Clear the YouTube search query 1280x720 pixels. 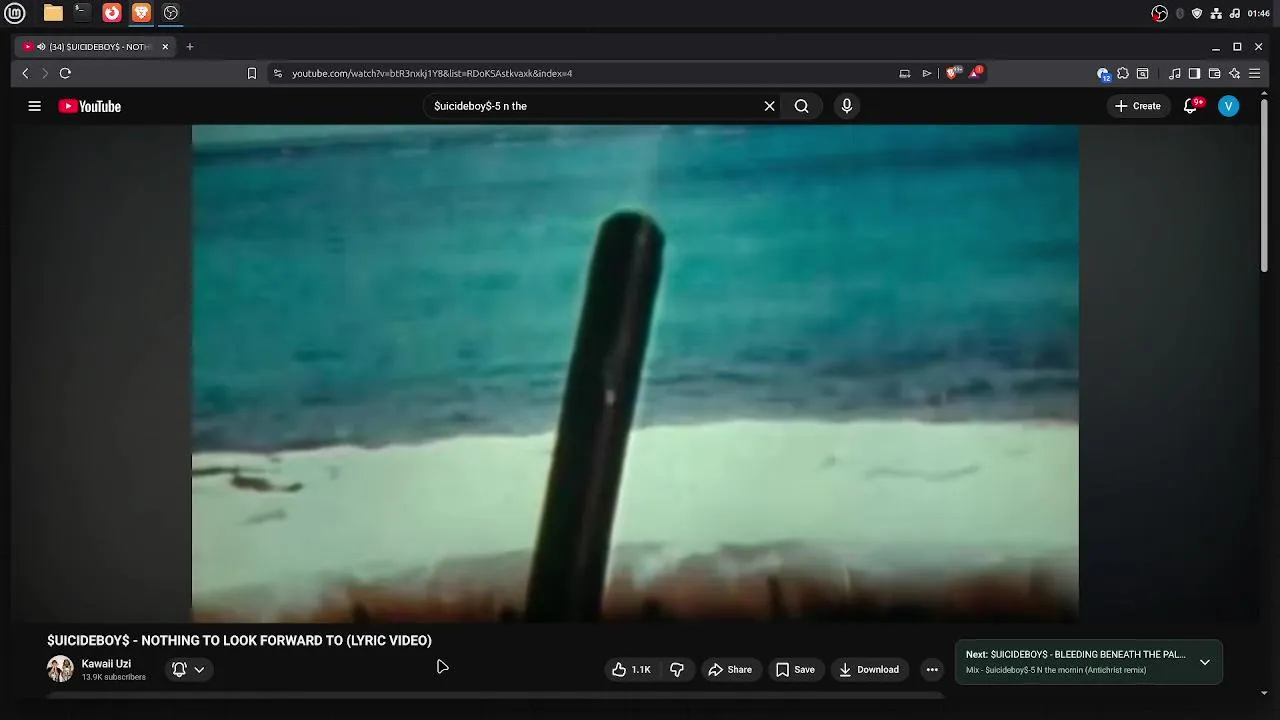coord(770,106)
